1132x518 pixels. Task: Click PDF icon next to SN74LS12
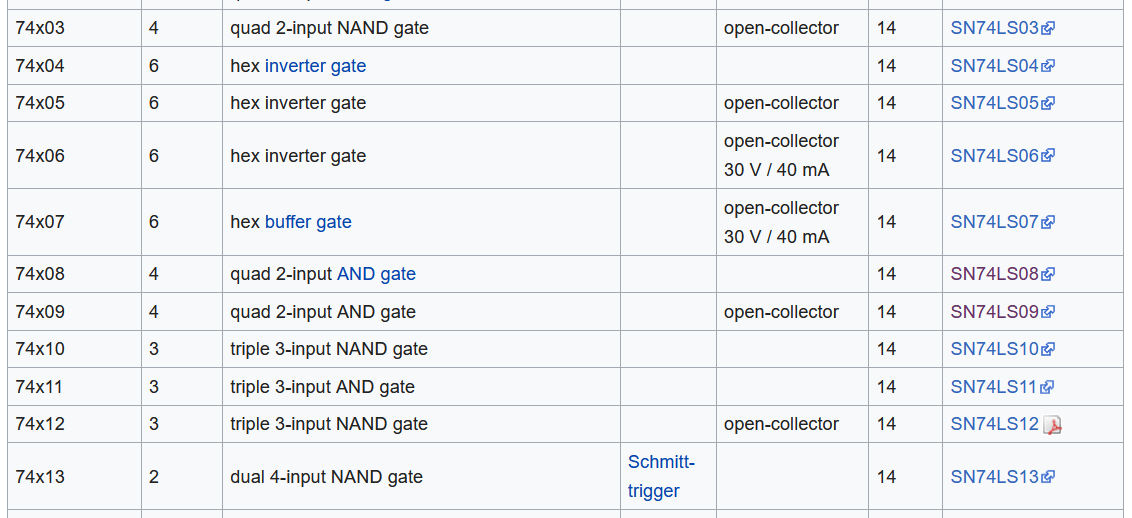(x=1052, y=425)
